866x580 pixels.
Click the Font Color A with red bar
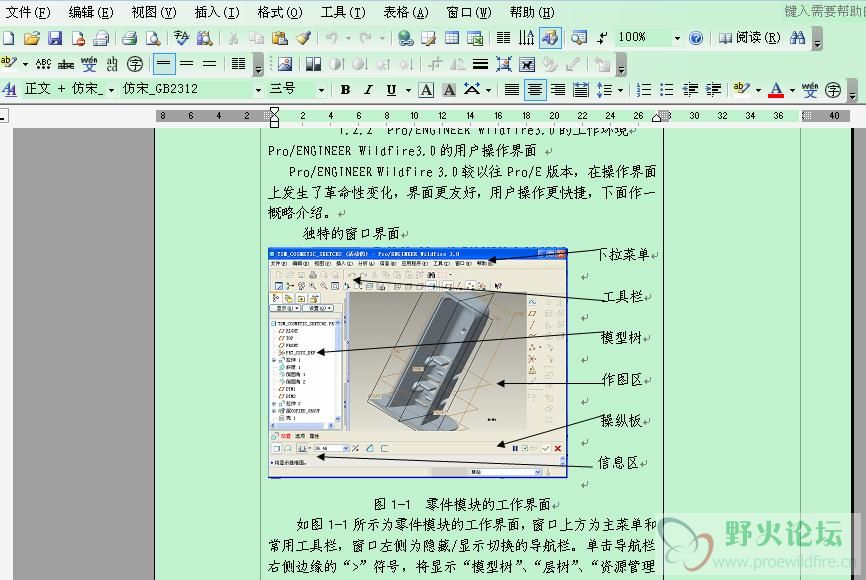coord(776,89)
